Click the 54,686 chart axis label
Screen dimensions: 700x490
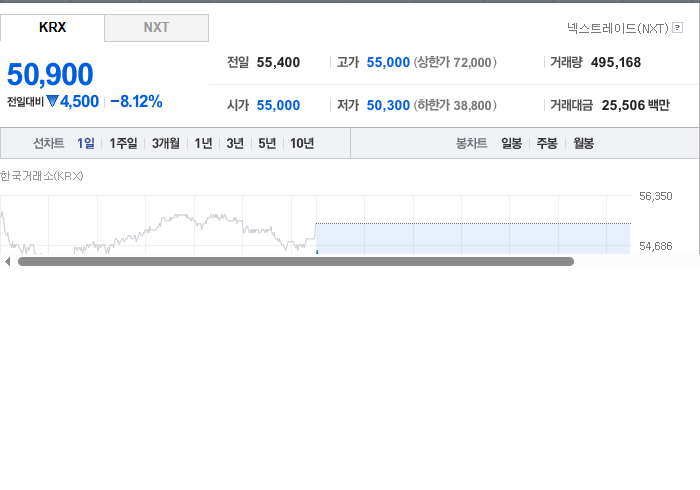tap(655, 246)
